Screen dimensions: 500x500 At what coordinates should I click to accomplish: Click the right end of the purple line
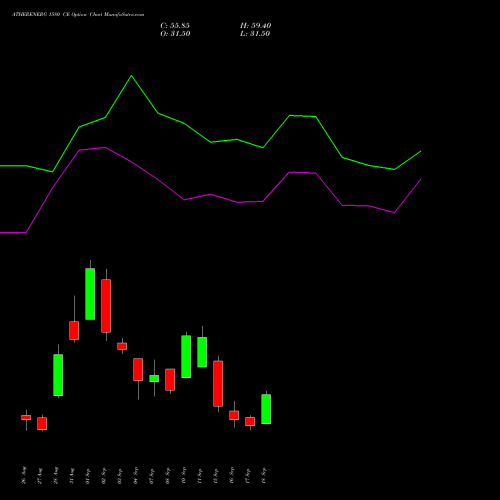coord(421,179)
